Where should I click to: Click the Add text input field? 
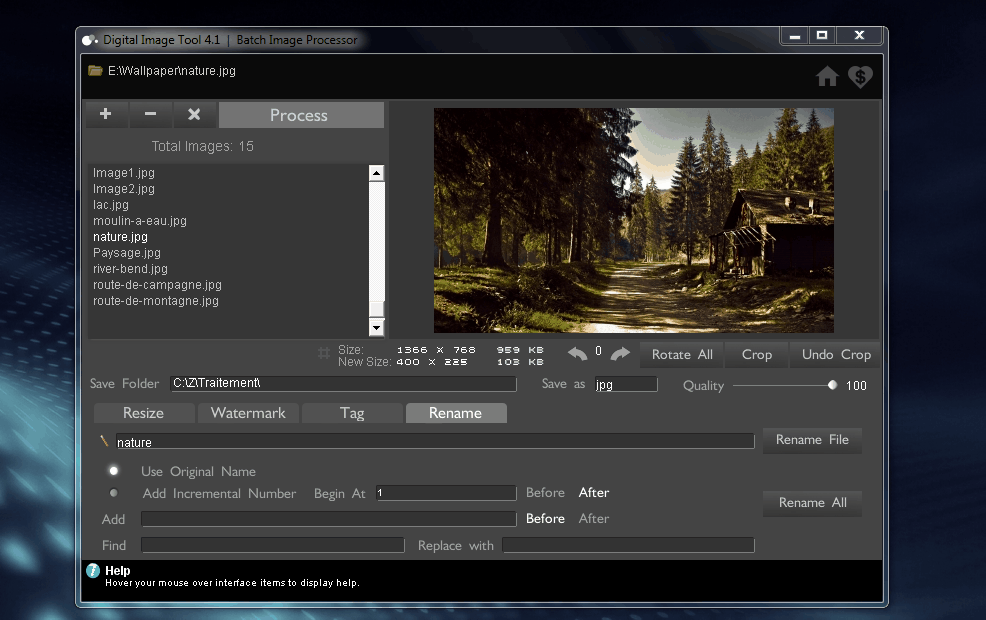329,519
